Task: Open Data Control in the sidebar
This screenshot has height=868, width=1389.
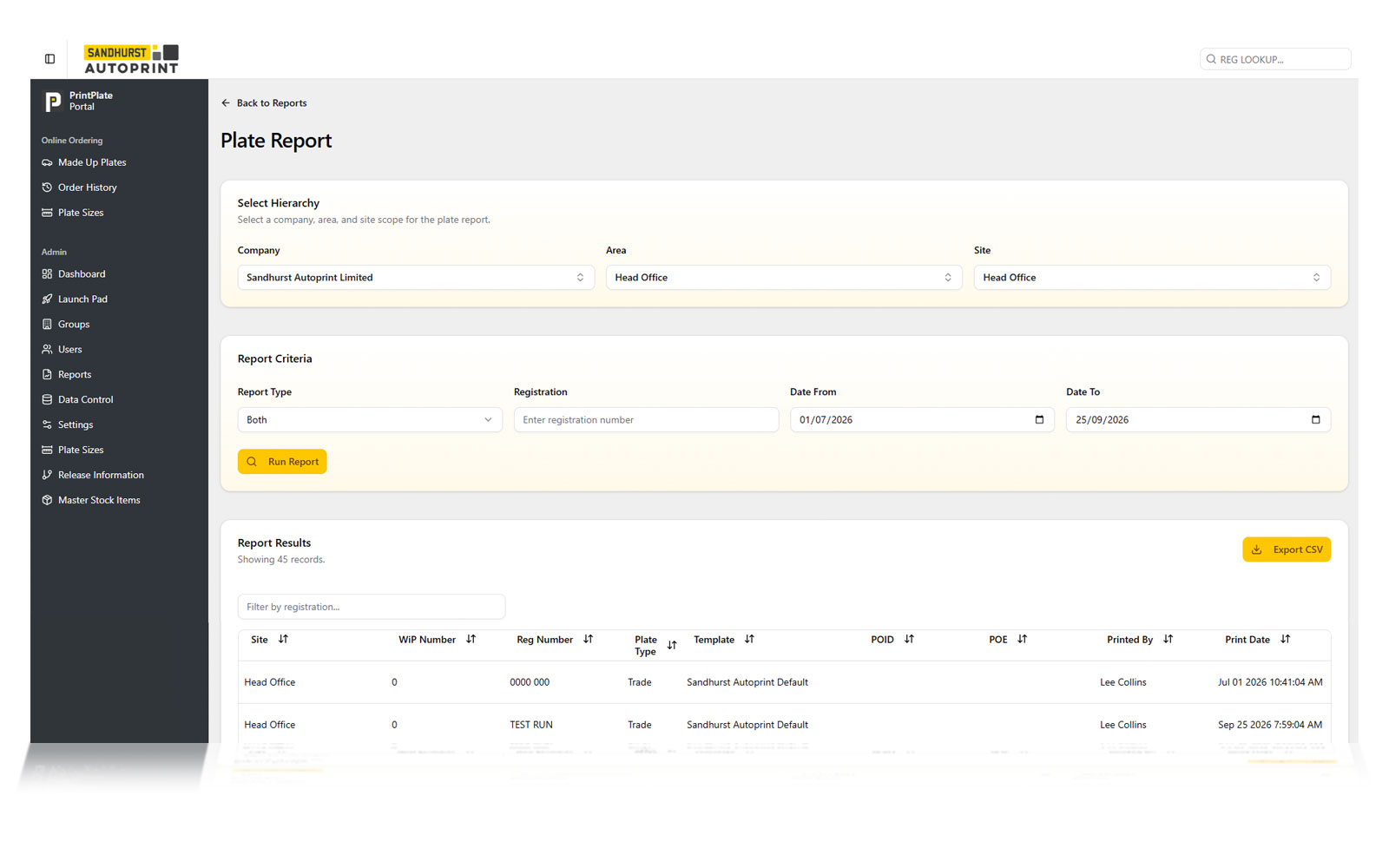Action: point(85,400)
